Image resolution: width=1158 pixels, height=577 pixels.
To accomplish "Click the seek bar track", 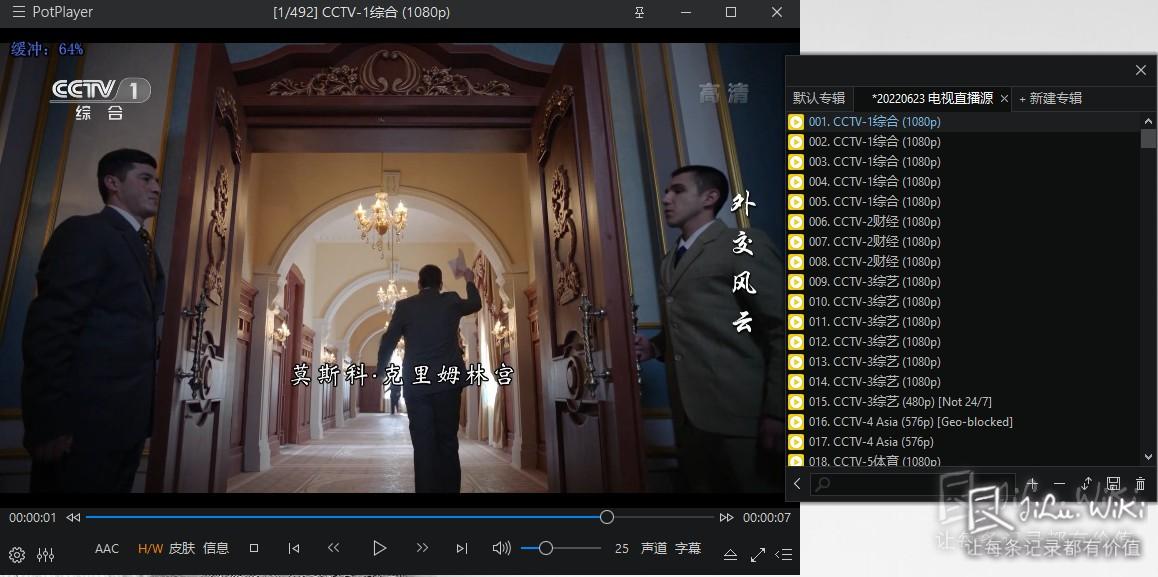I will click(400, 517).
